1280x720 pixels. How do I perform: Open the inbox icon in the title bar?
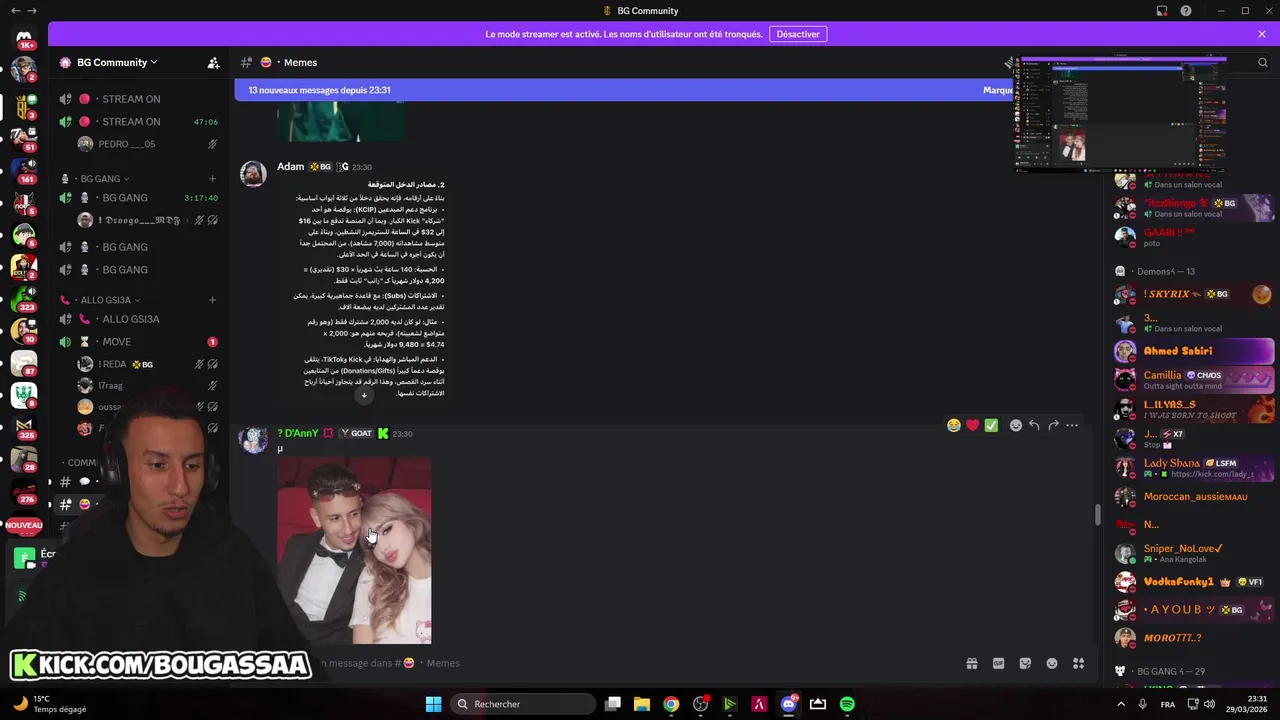click(x=1162, y=11)
